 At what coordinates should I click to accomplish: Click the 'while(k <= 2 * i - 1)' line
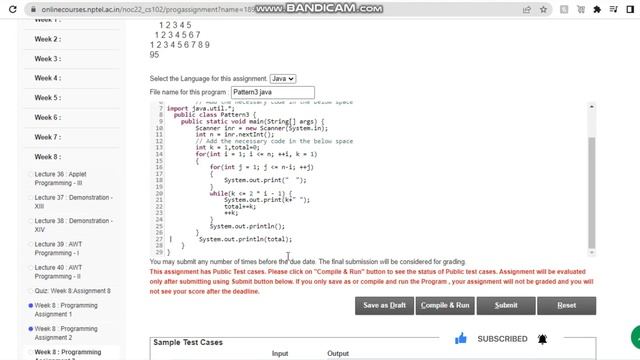[251, 193]
